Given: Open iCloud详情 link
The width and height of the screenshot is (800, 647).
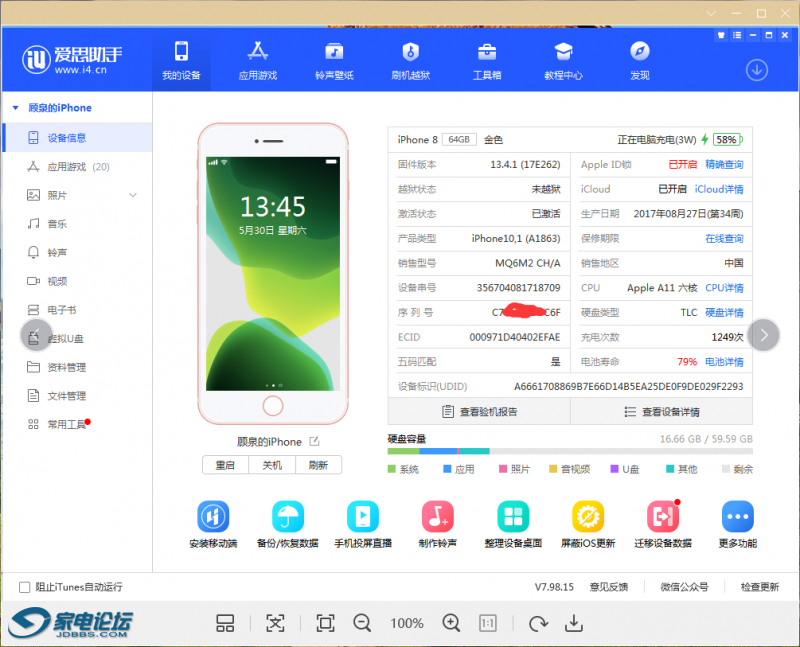Looking at the screenshot, I should 719,189.
